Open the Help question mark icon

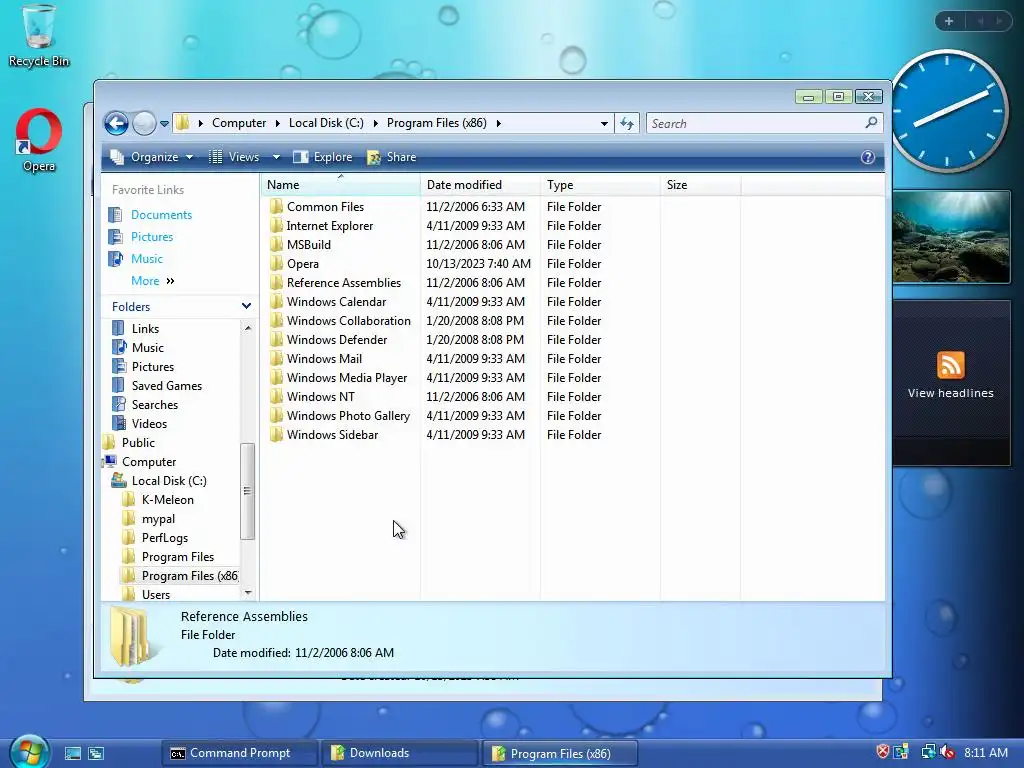coord(867,157)
